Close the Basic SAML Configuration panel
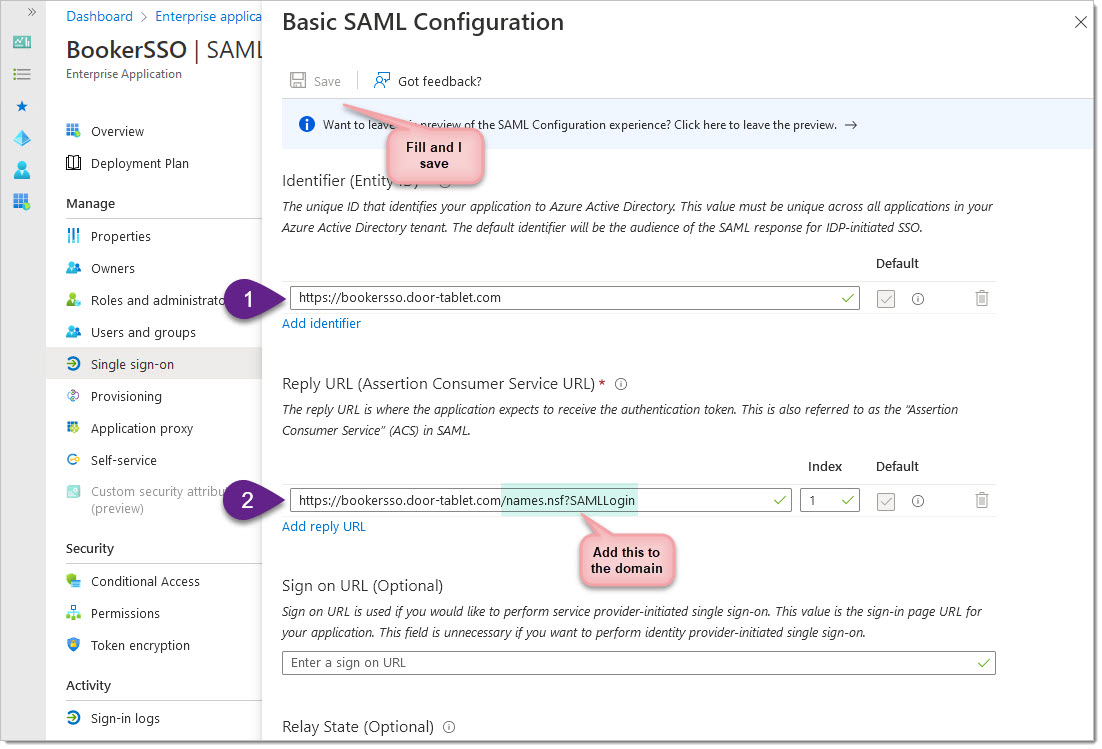The height and width of the screenshot is (749, 1102). coord(1080,22)
